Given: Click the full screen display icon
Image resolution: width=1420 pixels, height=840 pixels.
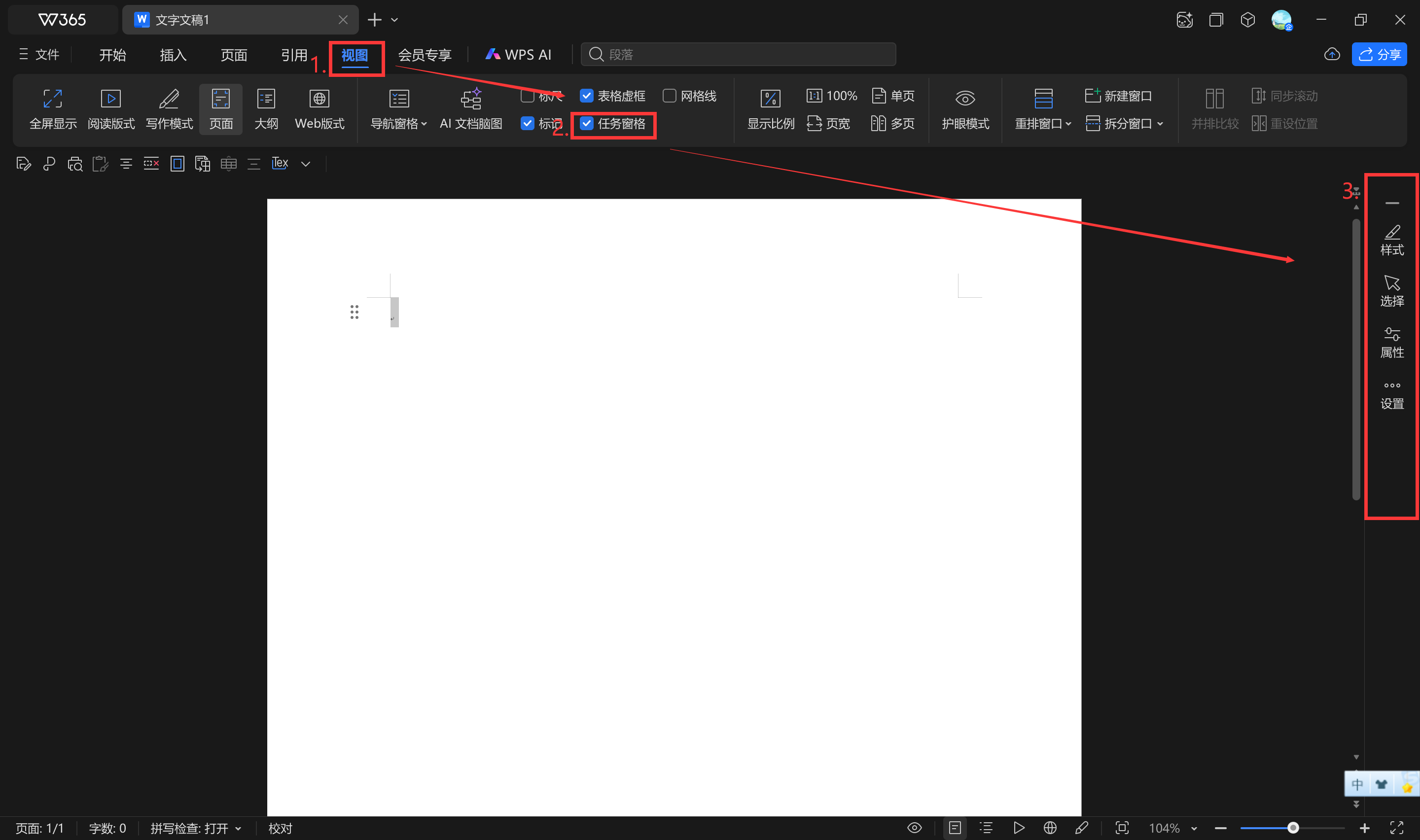Looking at the screenshot, I should (x=53, y=99).
